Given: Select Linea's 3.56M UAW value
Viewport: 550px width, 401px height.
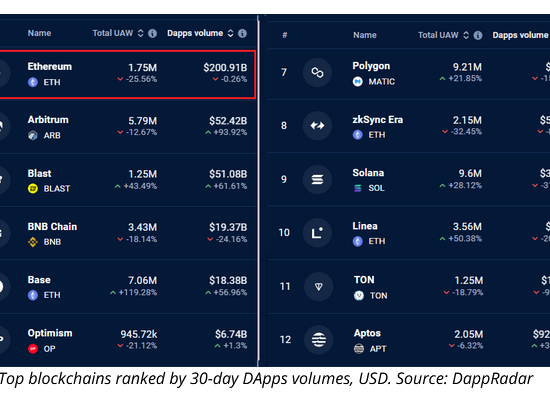Looking at the screenshot, I should point(467,227).
